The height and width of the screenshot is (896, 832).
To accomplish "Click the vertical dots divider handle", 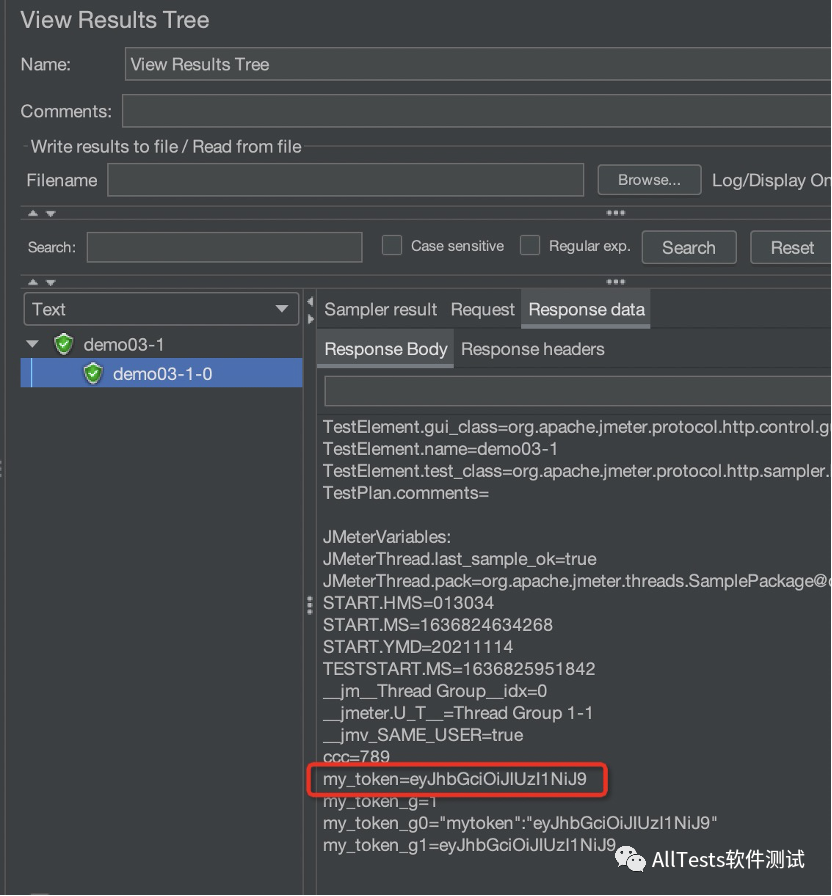I will pyautogui.click(x=310, y=605).
